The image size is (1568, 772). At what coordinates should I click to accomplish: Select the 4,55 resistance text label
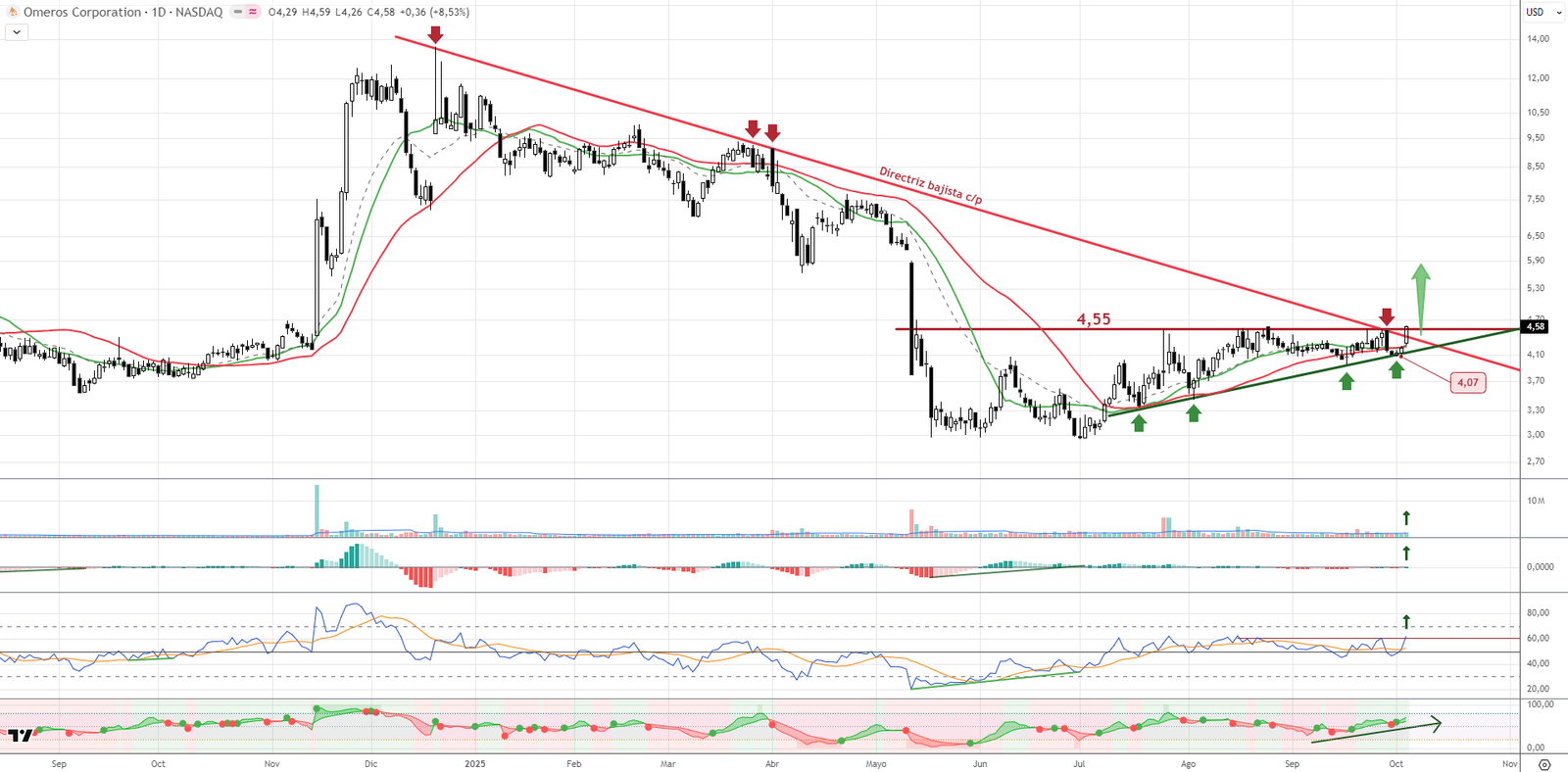coord(1094,319)
